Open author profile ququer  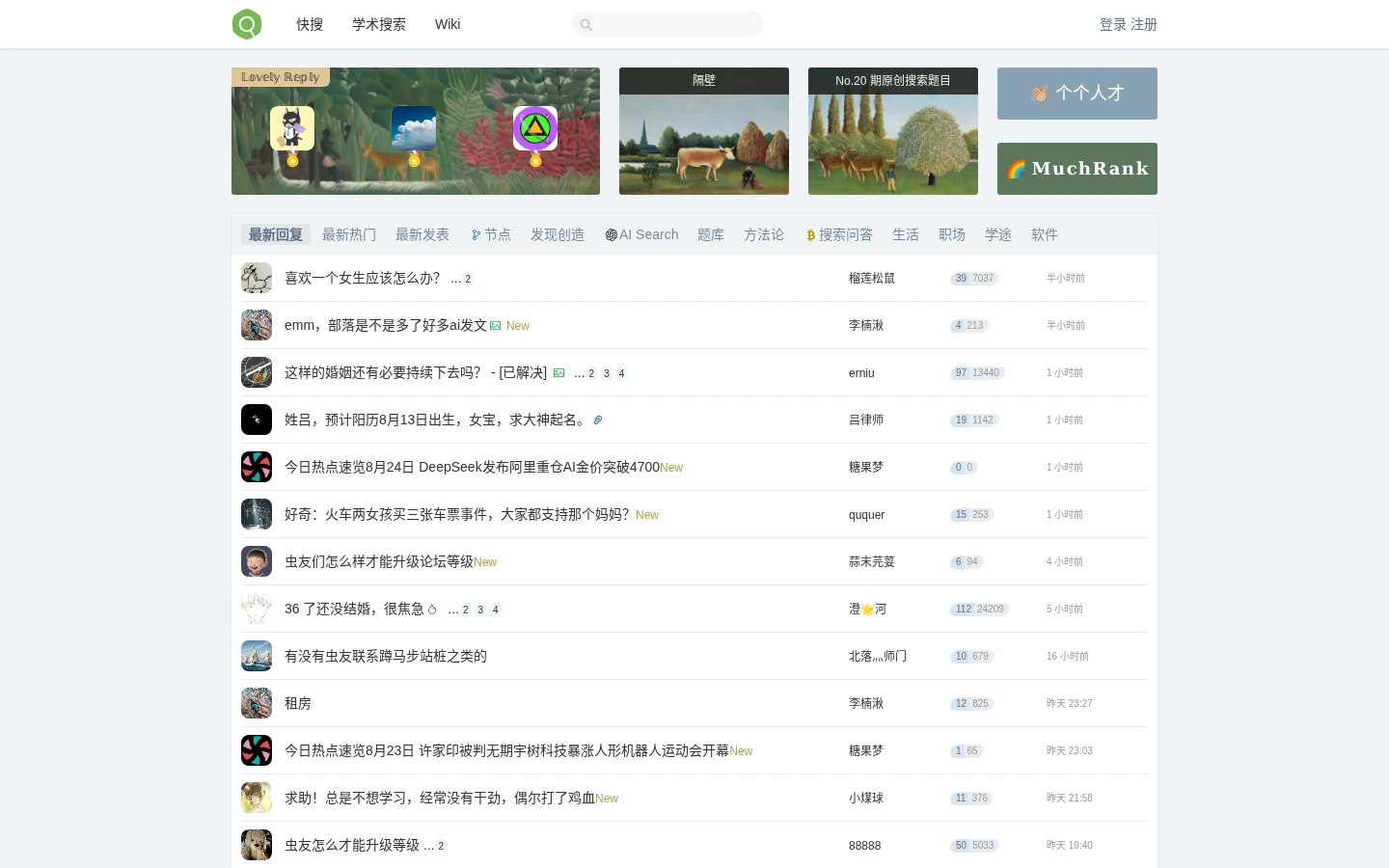(x=866, y=514)
